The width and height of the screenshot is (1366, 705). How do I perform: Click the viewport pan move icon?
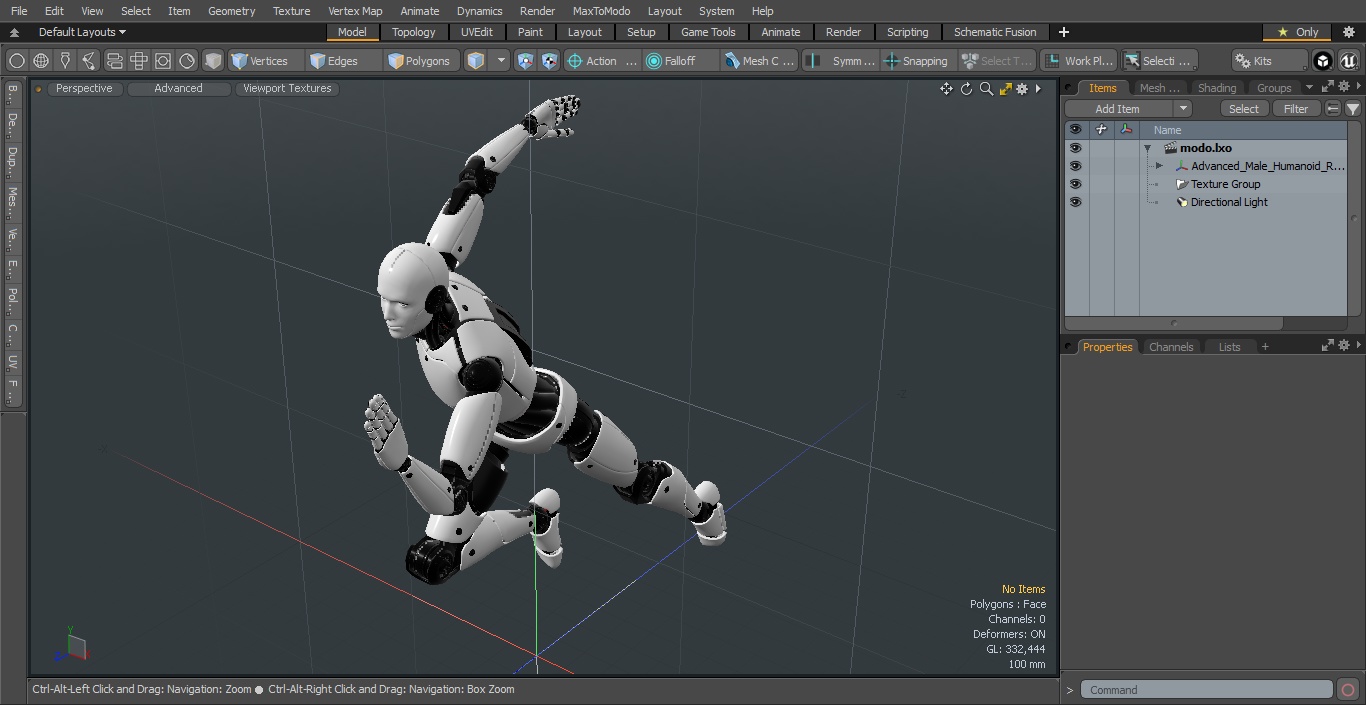(946, 89)
